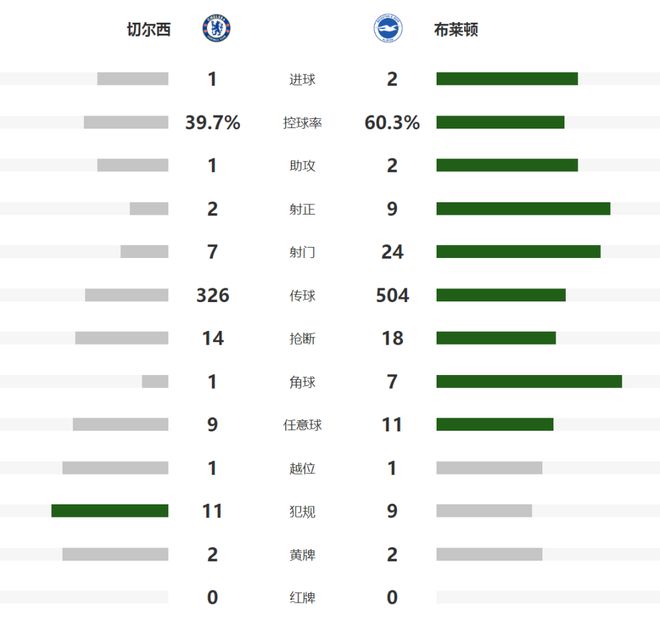Select the 切尔西 team name
Screen dimensions: 660x633
click(x=149, y=30)
